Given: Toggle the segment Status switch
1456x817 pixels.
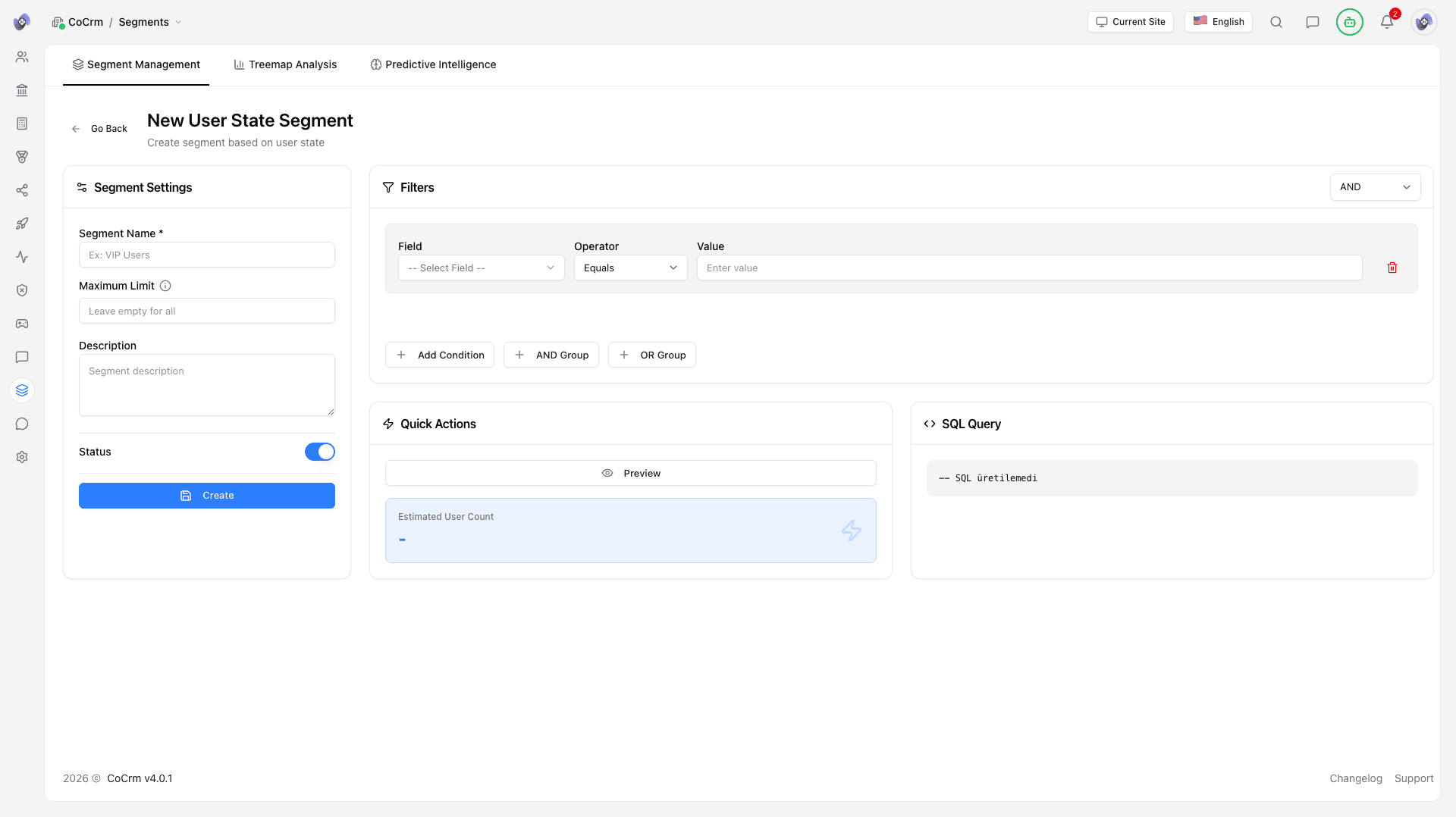Looking at the screenshot, I should [x=319, y=452].
